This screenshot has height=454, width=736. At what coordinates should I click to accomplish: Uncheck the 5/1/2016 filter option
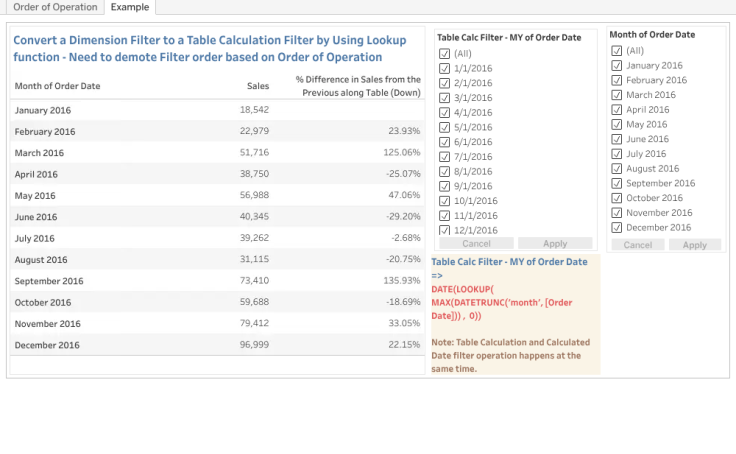pyautogui.click(x=444, y=127)
